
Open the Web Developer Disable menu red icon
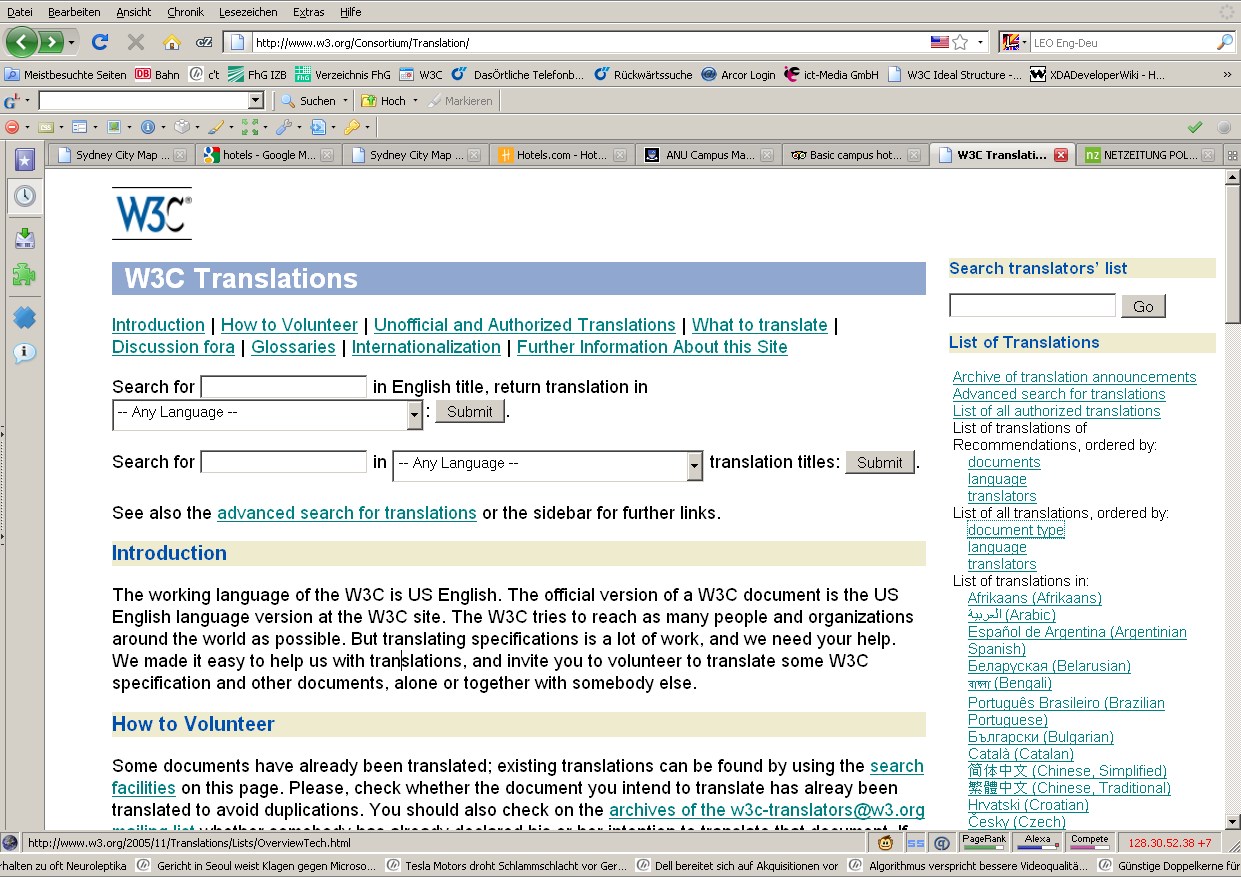point(12,127)
